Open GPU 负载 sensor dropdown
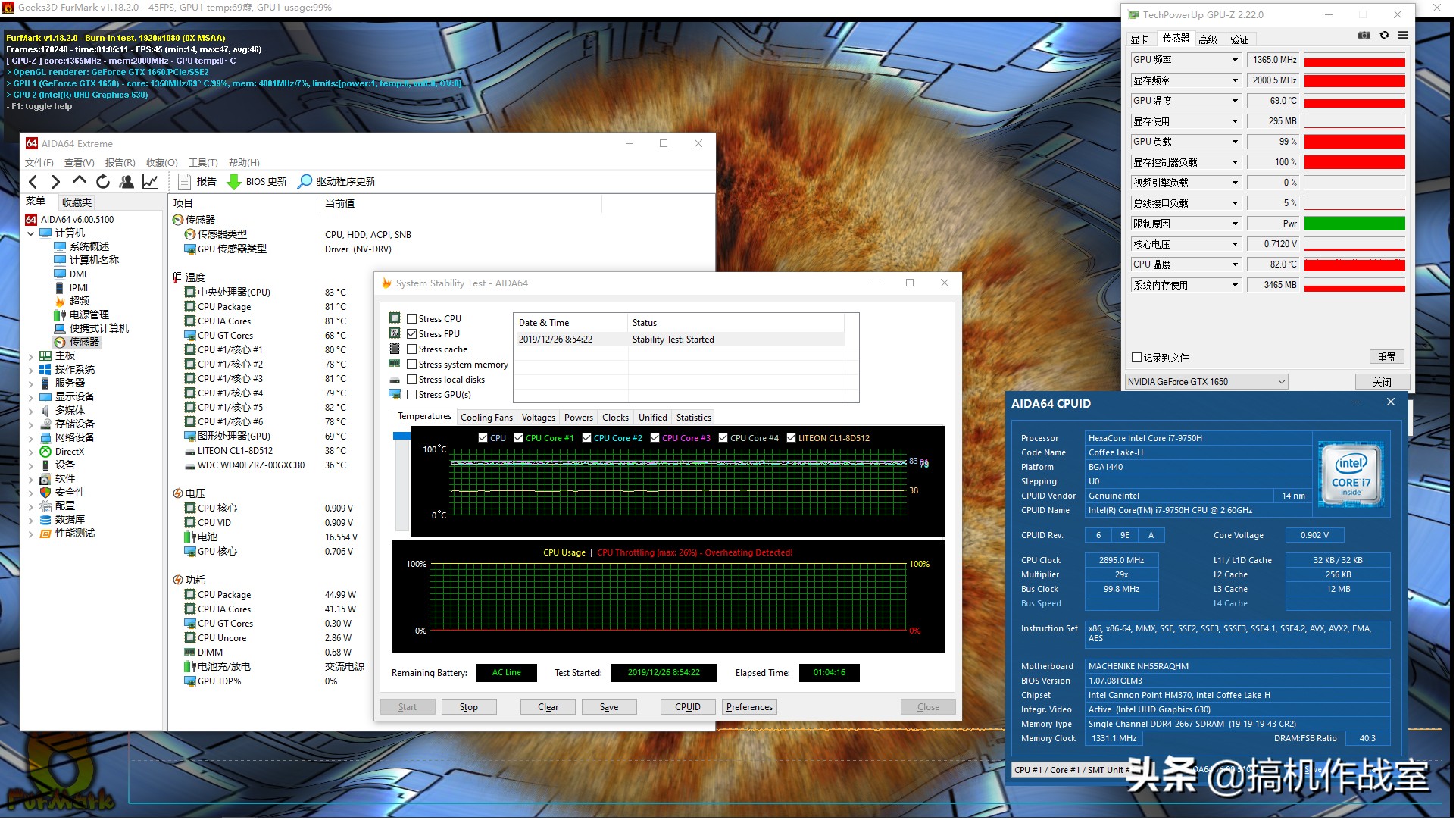The height and width of the screenshot is (820, 1456). pyautogui.click(x=1236, y=142)
